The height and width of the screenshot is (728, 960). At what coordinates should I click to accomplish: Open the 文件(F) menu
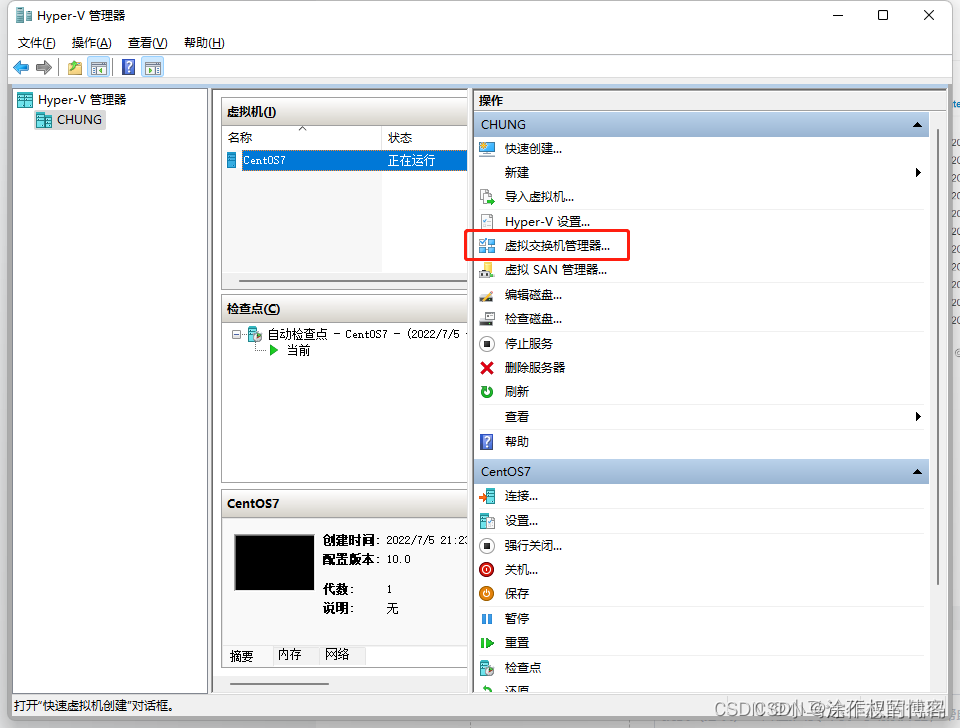(36, 43)
